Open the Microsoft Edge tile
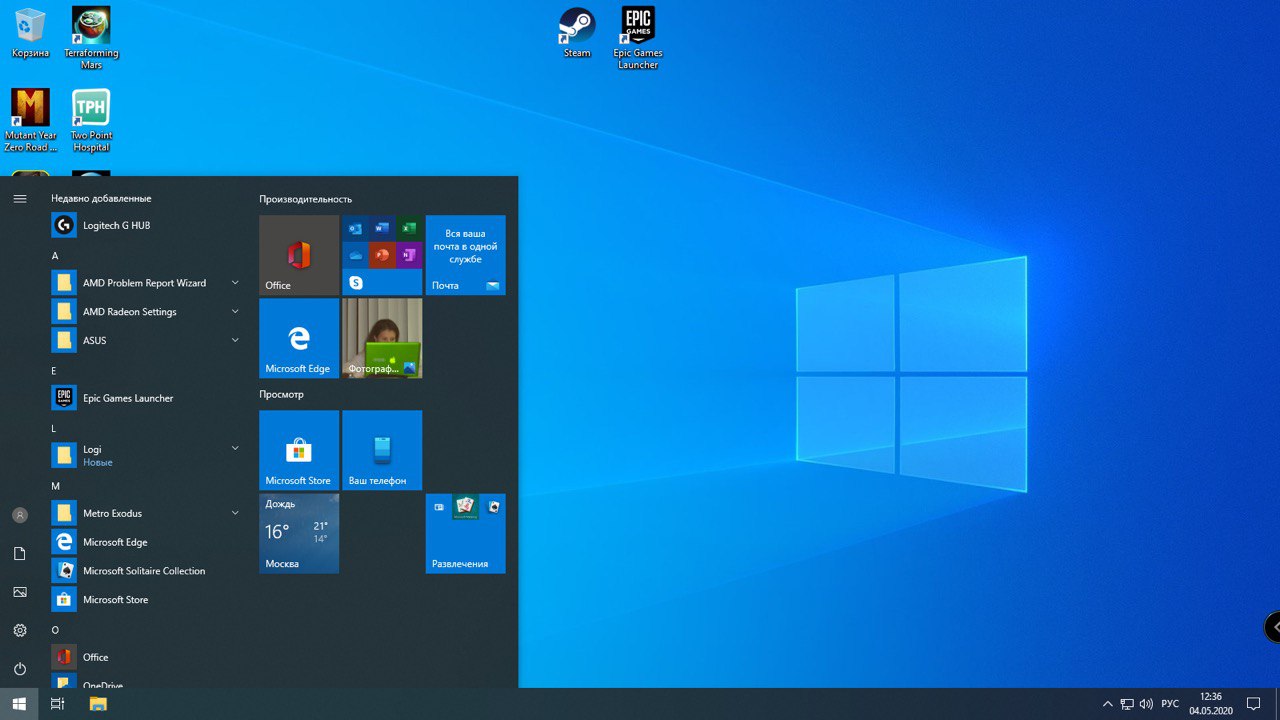1280x720 pixels. [299, 338]
